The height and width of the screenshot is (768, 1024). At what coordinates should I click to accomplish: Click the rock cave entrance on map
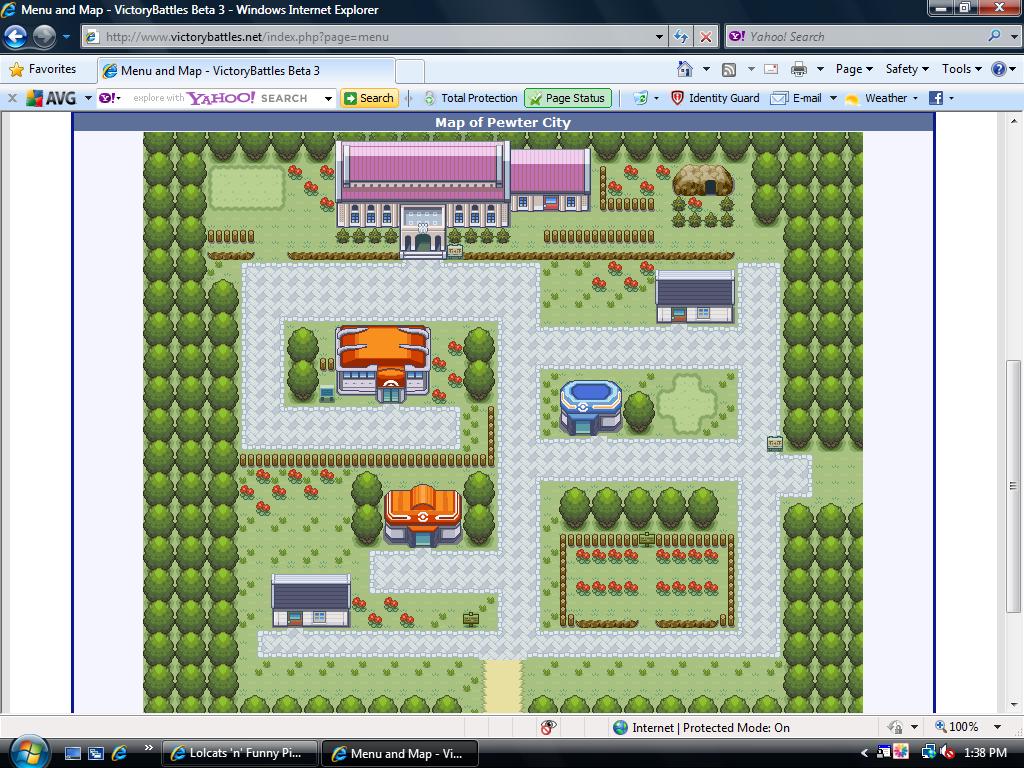pyautogui.click(x=703, y=180)
